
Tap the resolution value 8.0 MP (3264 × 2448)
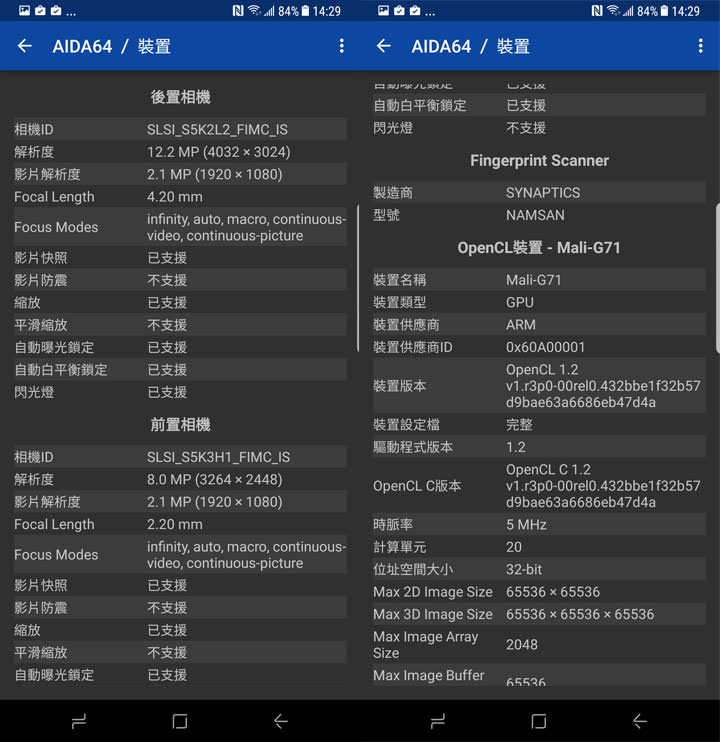[214, 479]
